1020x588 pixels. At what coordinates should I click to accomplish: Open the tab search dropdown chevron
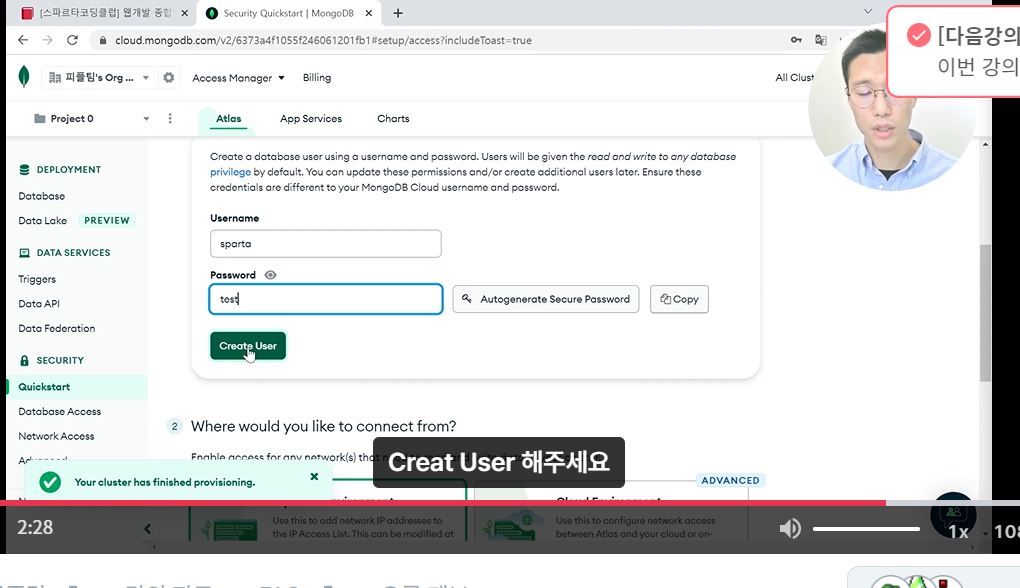pyautogui.click(x=868, y=12)
